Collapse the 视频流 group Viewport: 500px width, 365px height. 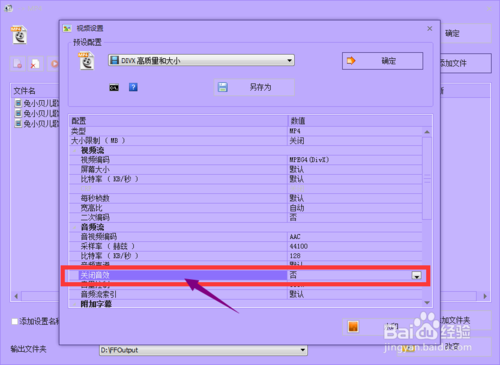click(75, 150)
